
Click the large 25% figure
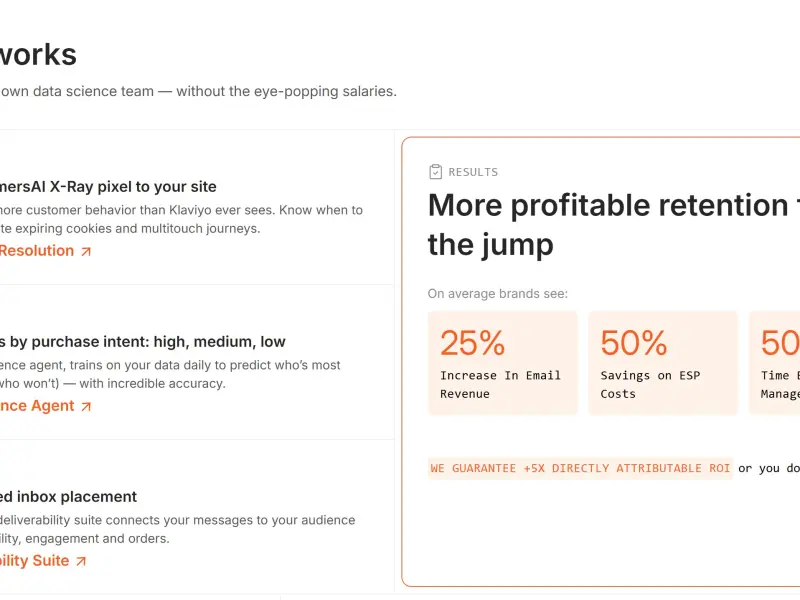472,342
